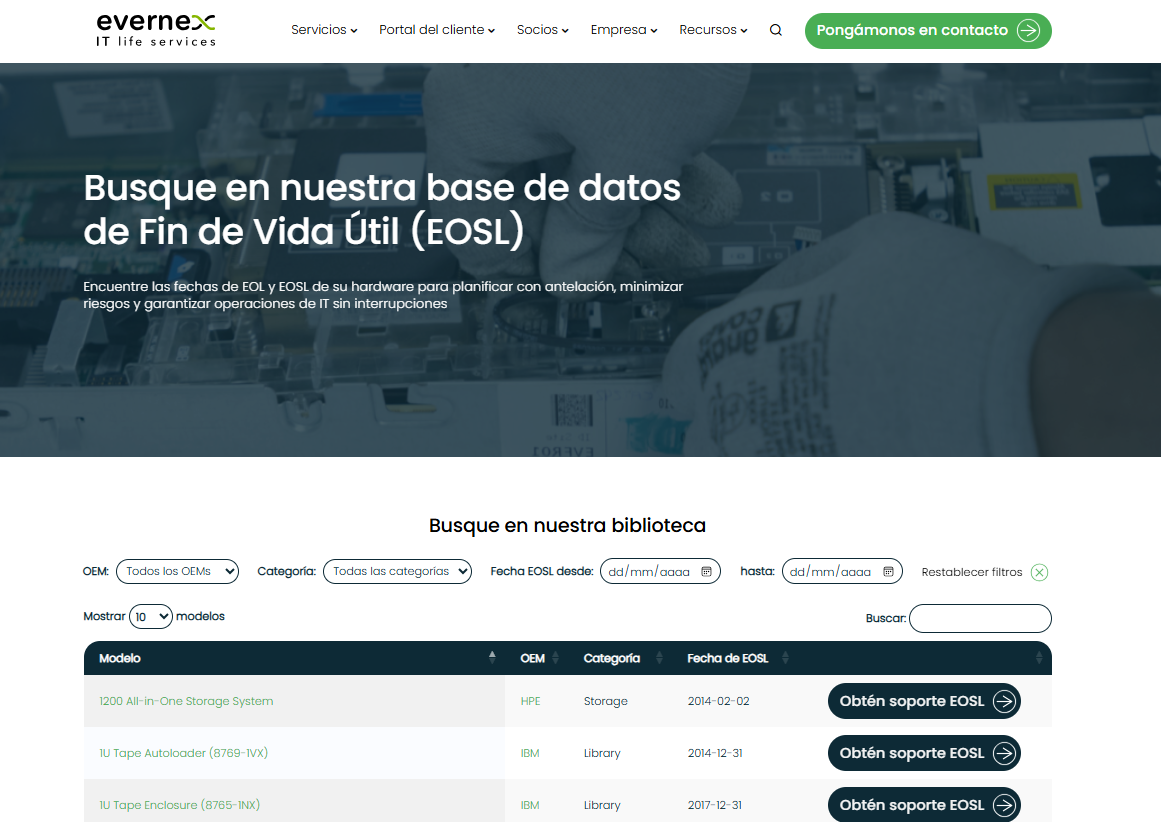This screenshot has height=822, width=1161.
Task: Click the Pongámonos en contacto button
Action: 928,30
